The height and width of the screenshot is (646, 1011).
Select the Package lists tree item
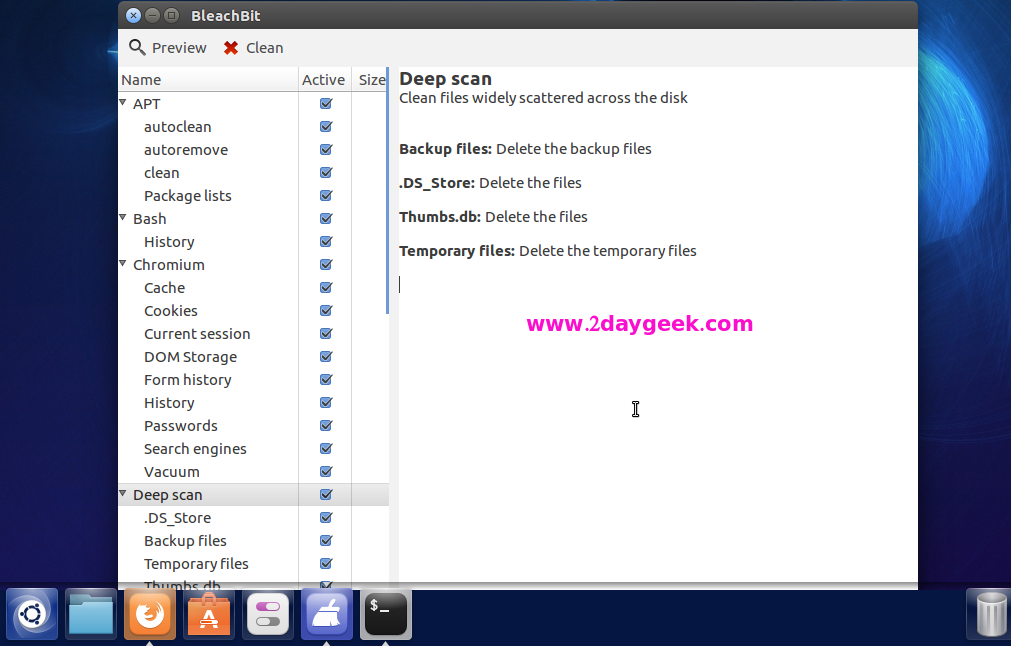(x=188, y=196)
